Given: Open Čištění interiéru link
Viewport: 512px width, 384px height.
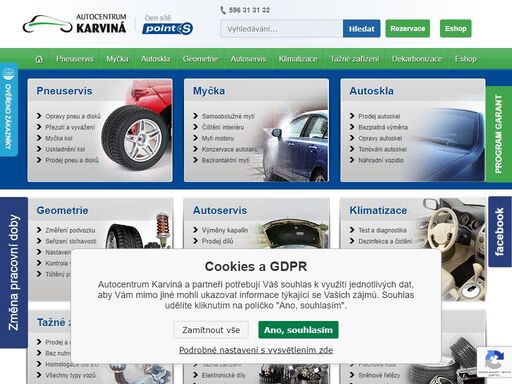Looking at the screenshot, I should coord(223,127).
